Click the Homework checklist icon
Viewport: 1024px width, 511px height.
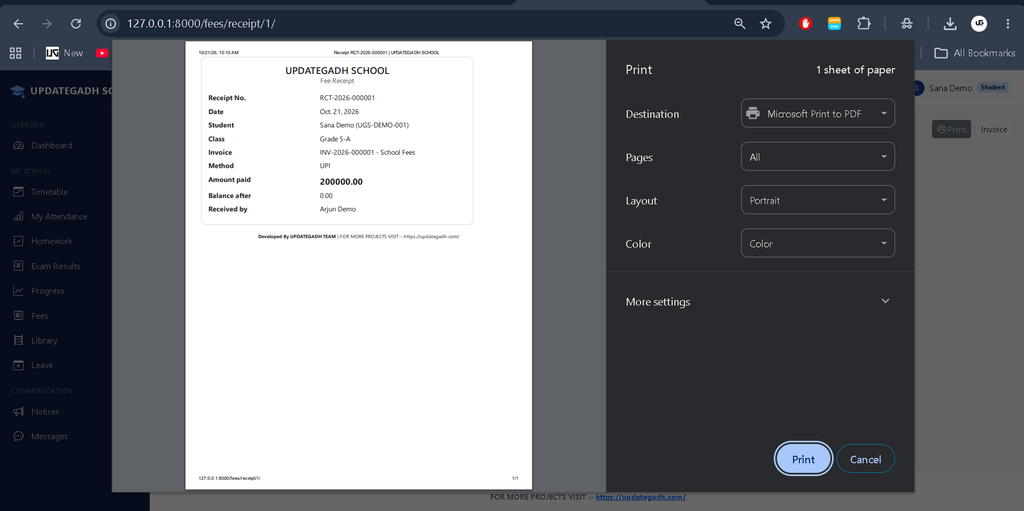coord(18,241)
